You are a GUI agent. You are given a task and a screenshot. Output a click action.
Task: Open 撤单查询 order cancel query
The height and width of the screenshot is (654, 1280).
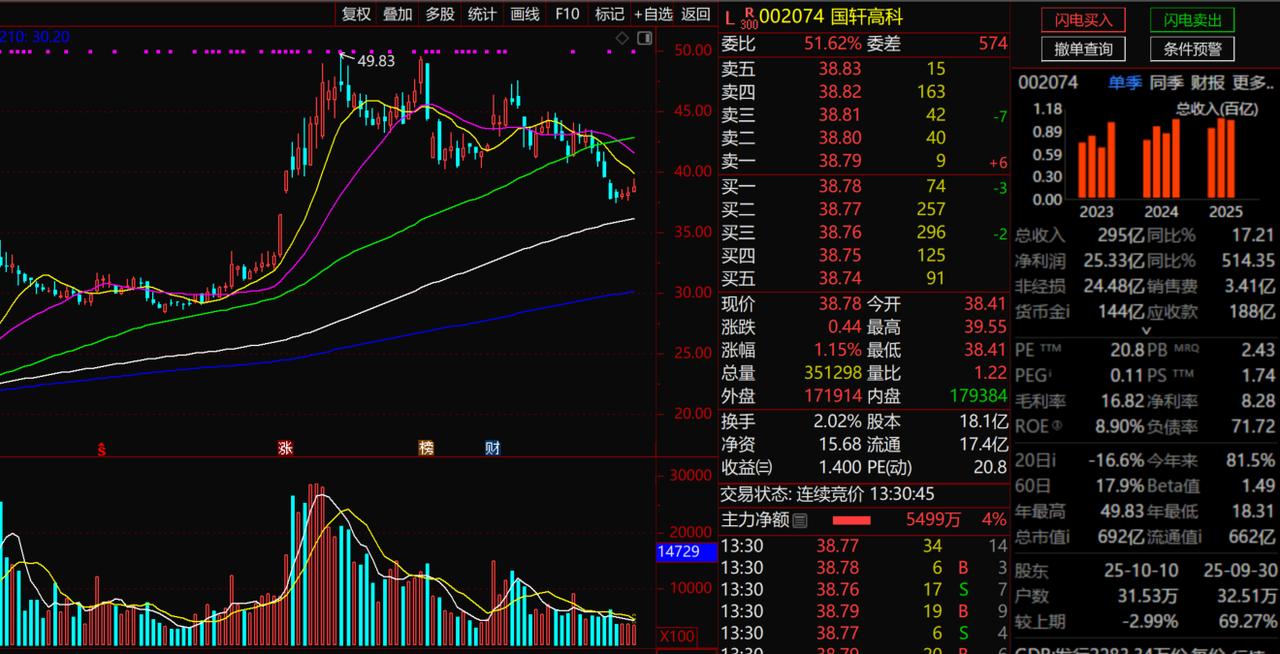click(x=1083, y=49)
